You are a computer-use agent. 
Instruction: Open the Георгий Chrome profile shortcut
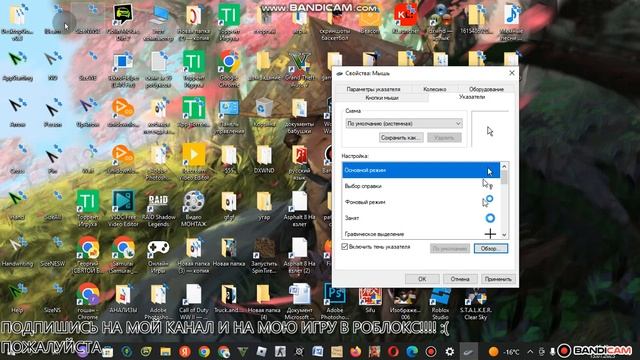tap(88, 256)
